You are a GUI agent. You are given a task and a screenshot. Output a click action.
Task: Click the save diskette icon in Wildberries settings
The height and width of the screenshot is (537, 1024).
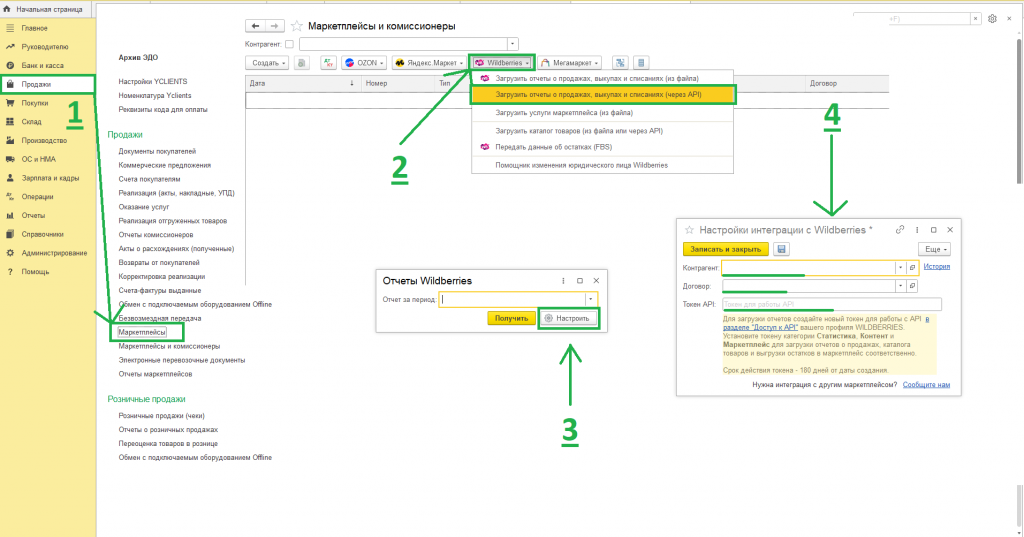coord(781,249)
